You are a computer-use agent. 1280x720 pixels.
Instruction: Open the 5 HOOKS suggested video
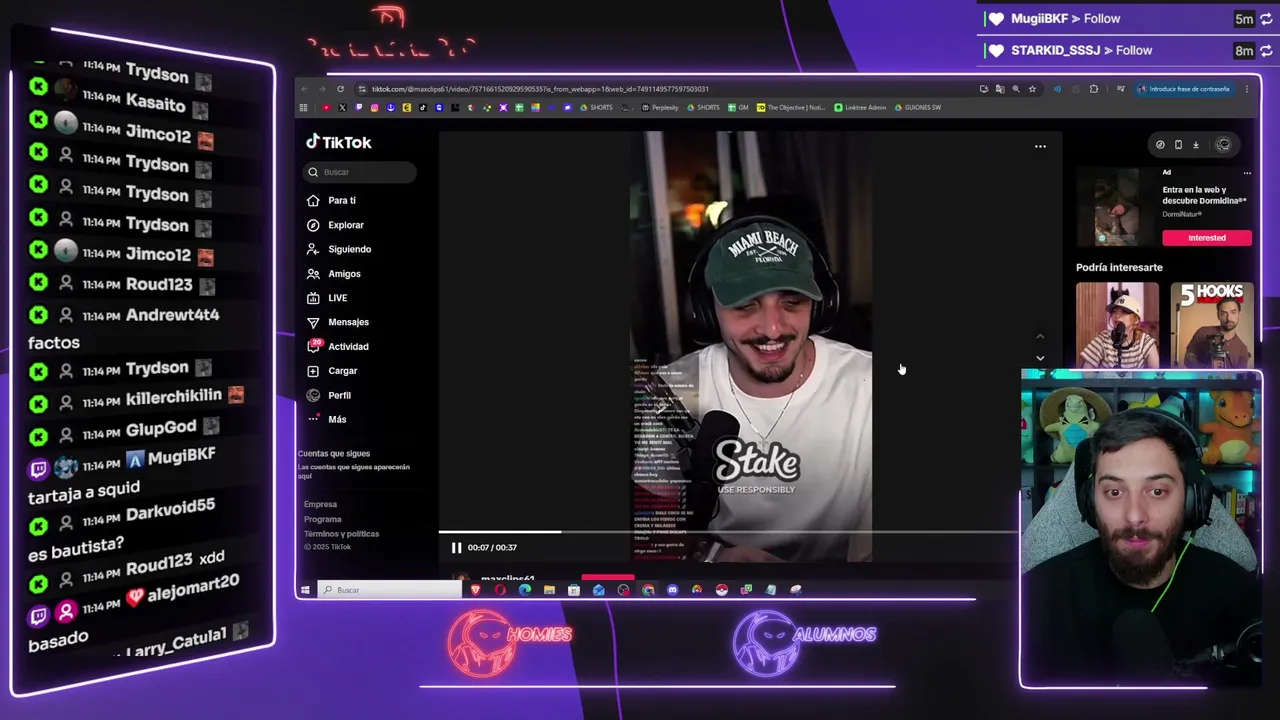tap(1211, 324)
